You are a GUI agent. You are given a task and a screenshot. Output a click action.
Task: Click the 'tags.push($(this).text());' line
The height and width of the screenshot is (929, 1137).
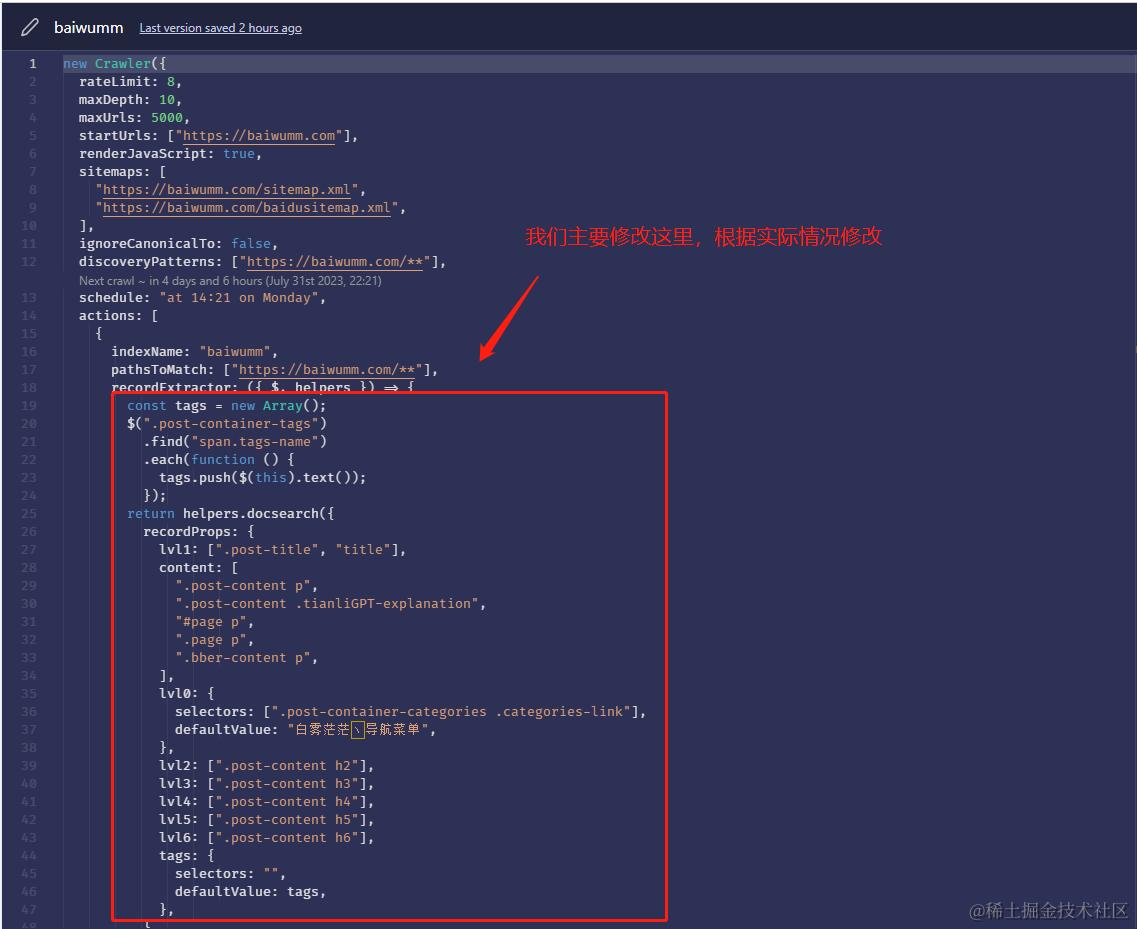point(262,478)
